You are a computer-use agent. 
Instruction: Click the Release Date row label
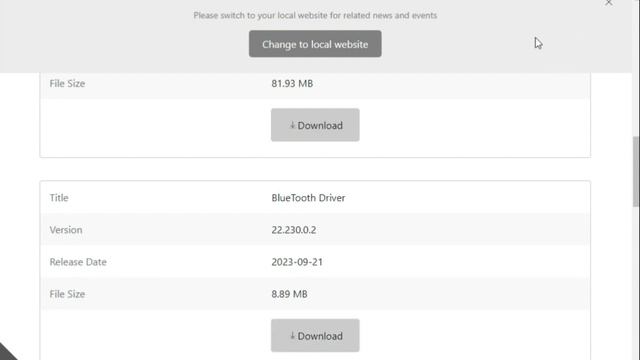78,262
